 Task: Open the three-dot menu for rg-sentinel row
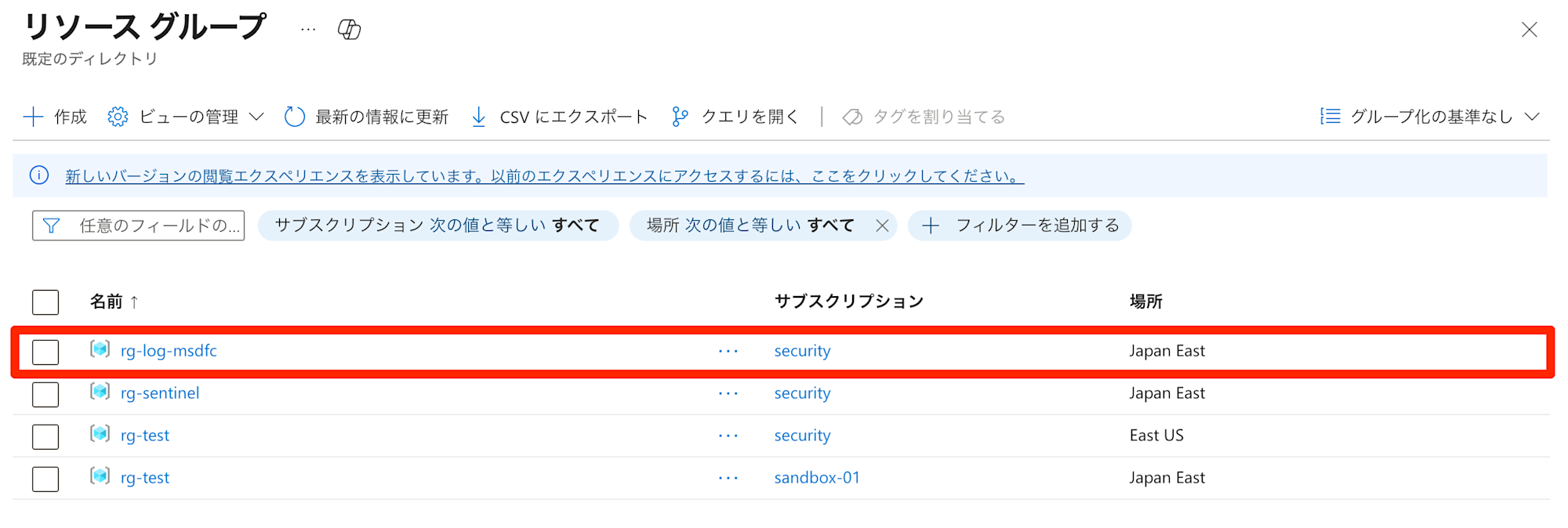[x=728, y=393]
